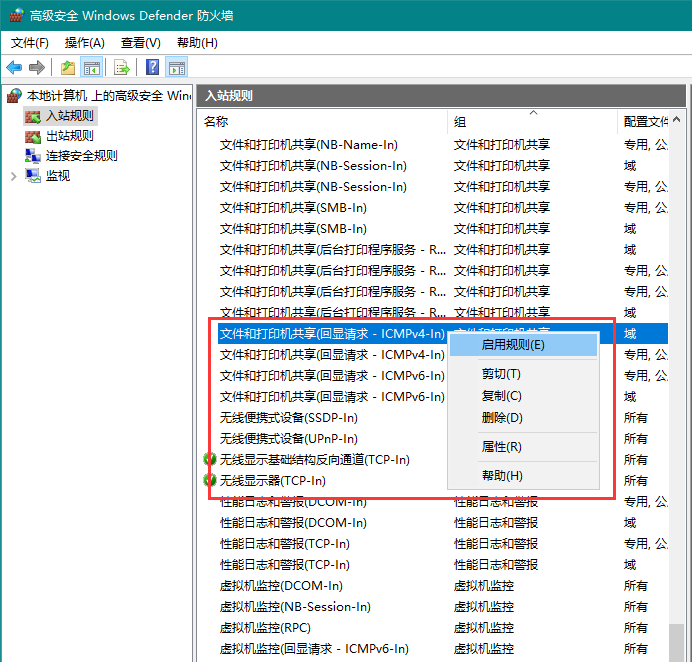Select 连接安全规则 in the tree
Image resolution: width=692 pixels, height=662 pixels.
(82, 155)
